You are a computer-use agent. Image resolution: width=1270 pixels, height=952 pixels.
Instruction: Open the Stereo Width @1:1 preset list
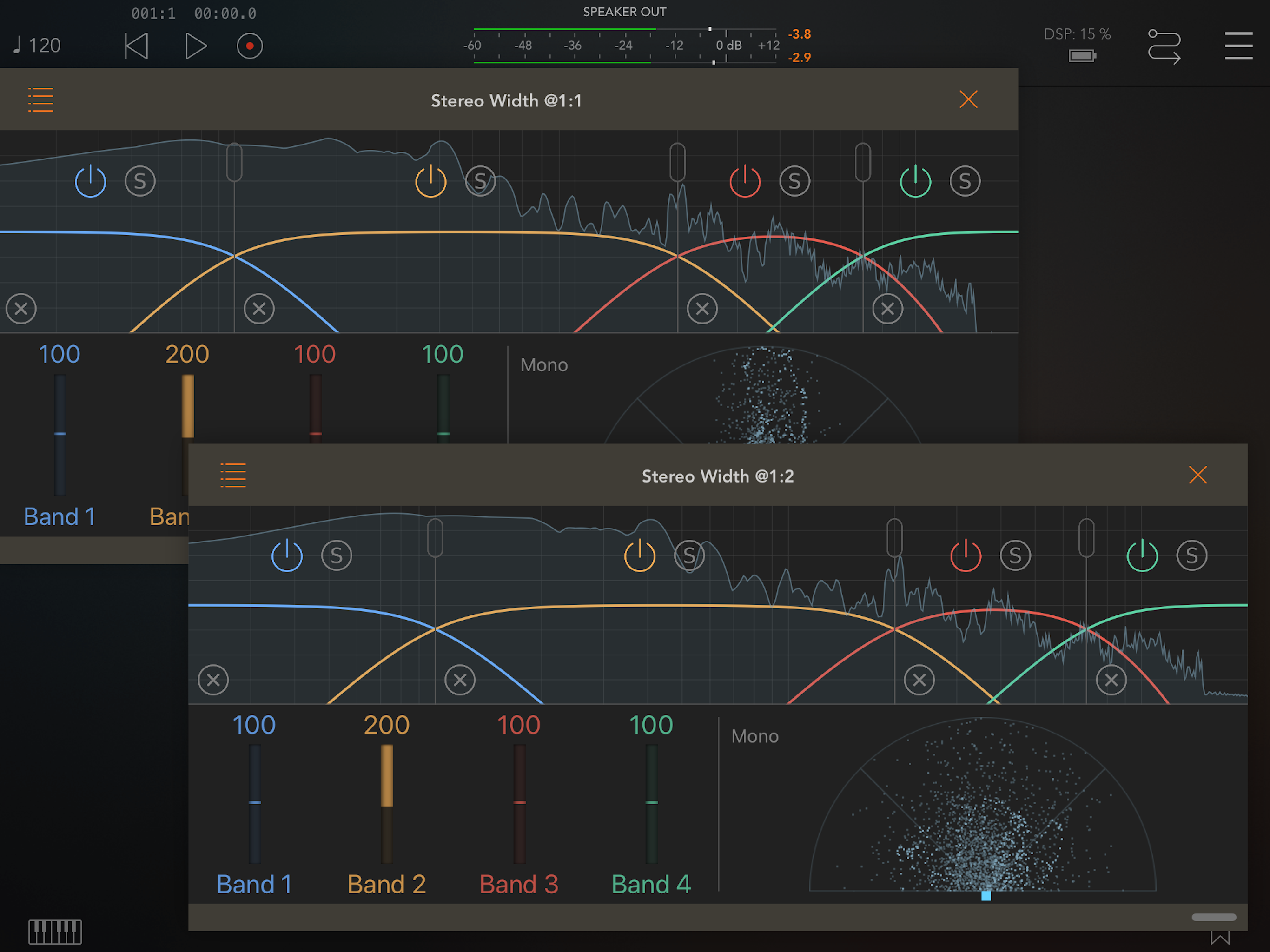point(41,100)
